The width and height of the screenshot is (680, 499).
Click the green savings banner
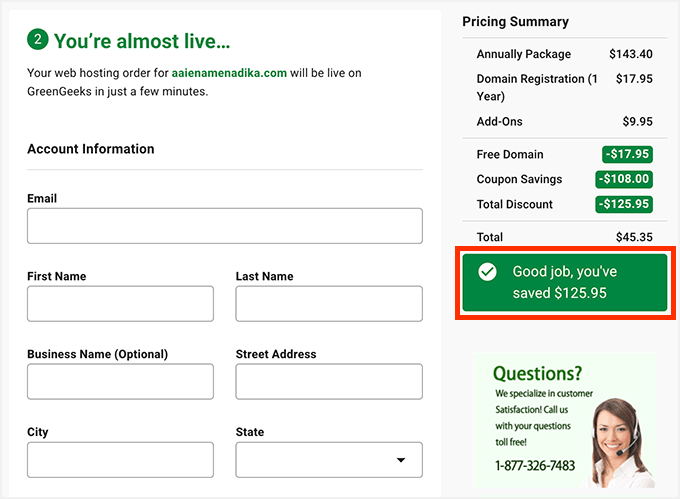click(x=563, y=282)
